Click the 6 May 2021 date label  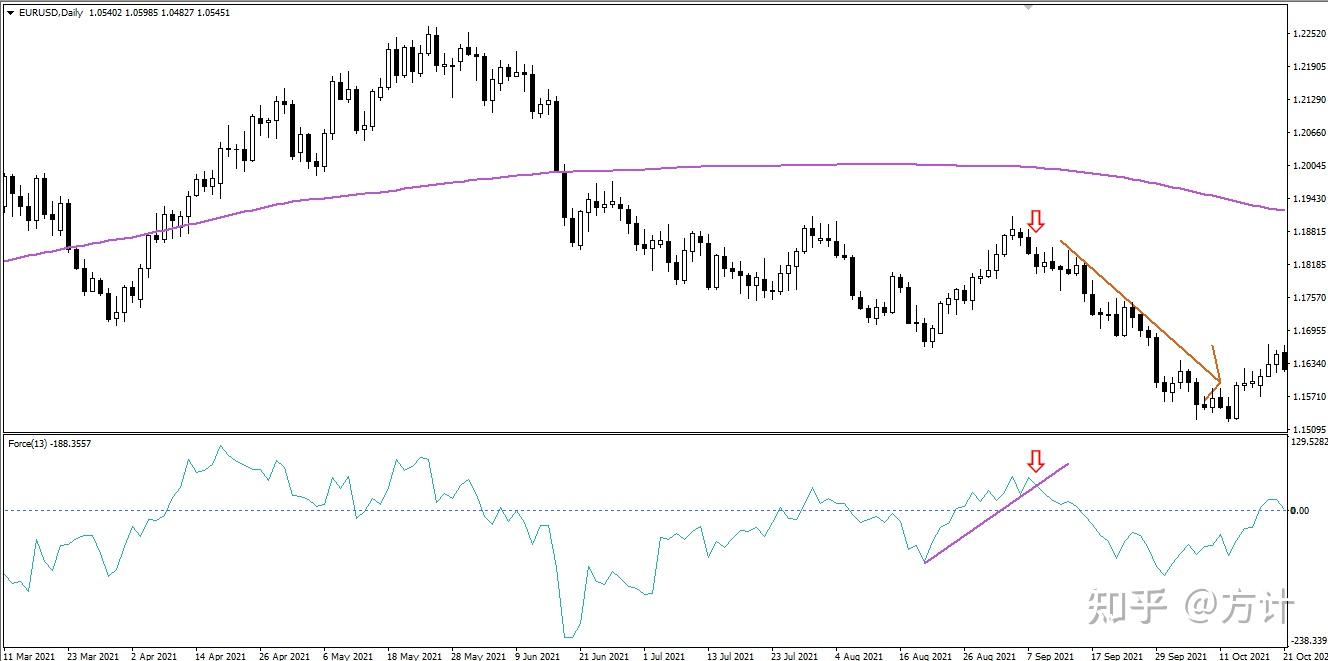(349, 656)
